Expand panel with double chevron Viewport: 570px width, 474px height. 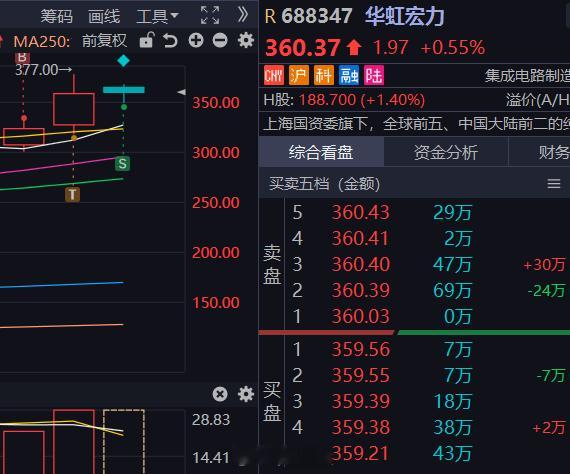pos(242,15)
